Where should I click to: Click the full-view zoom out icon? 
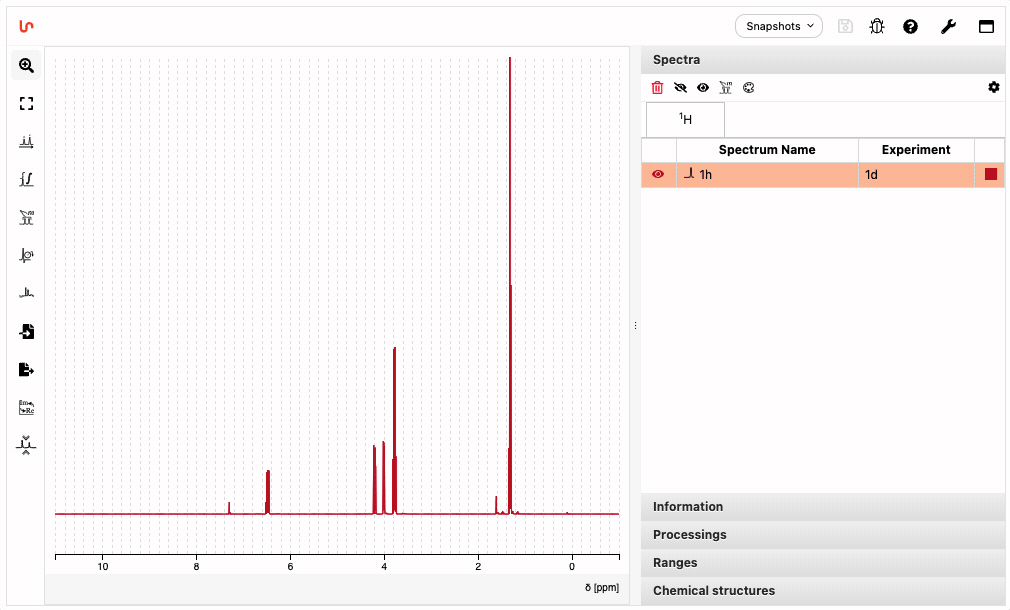[x=26, y=104]
